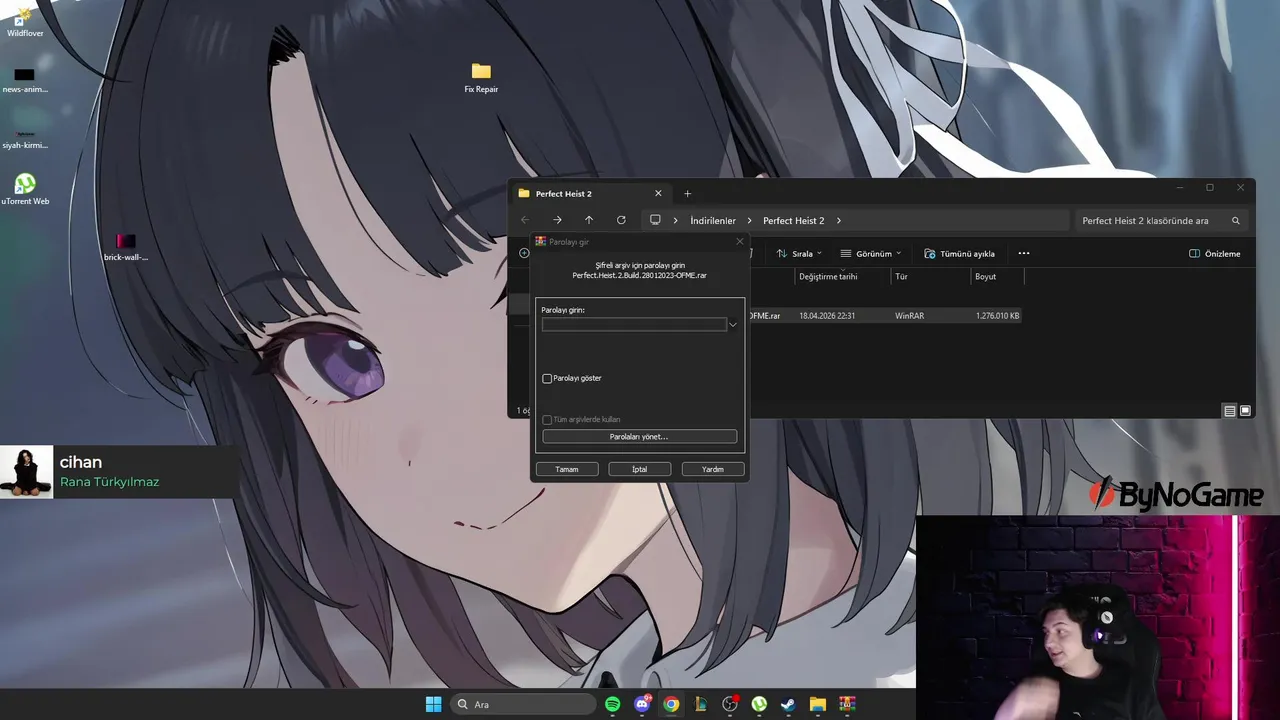Refresh the Perfect Heist 2 folder
This screenshot has width=1280, height=720.
click(621, 220)
